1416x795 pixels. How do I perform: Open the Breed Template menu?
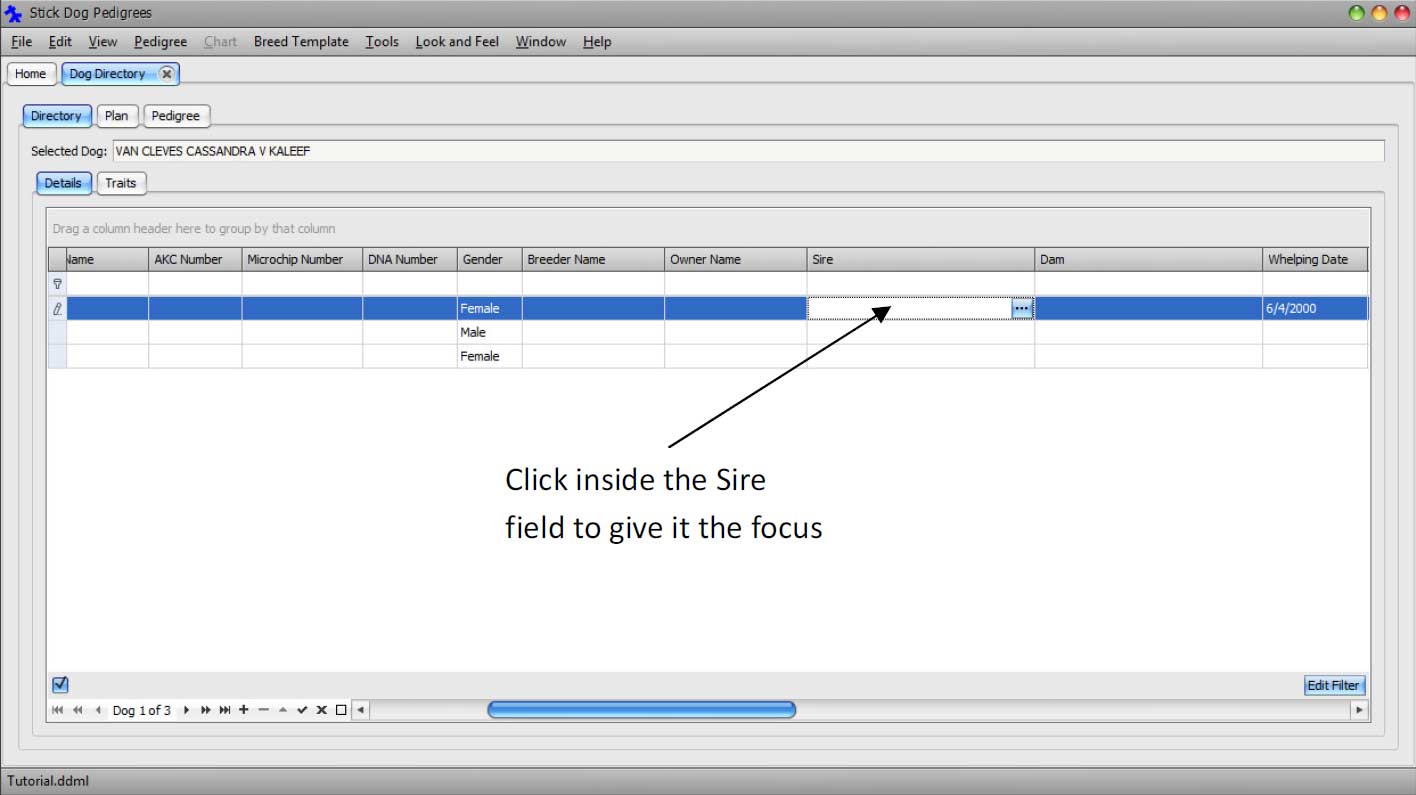pyautogui.click(x=301, y=42)
